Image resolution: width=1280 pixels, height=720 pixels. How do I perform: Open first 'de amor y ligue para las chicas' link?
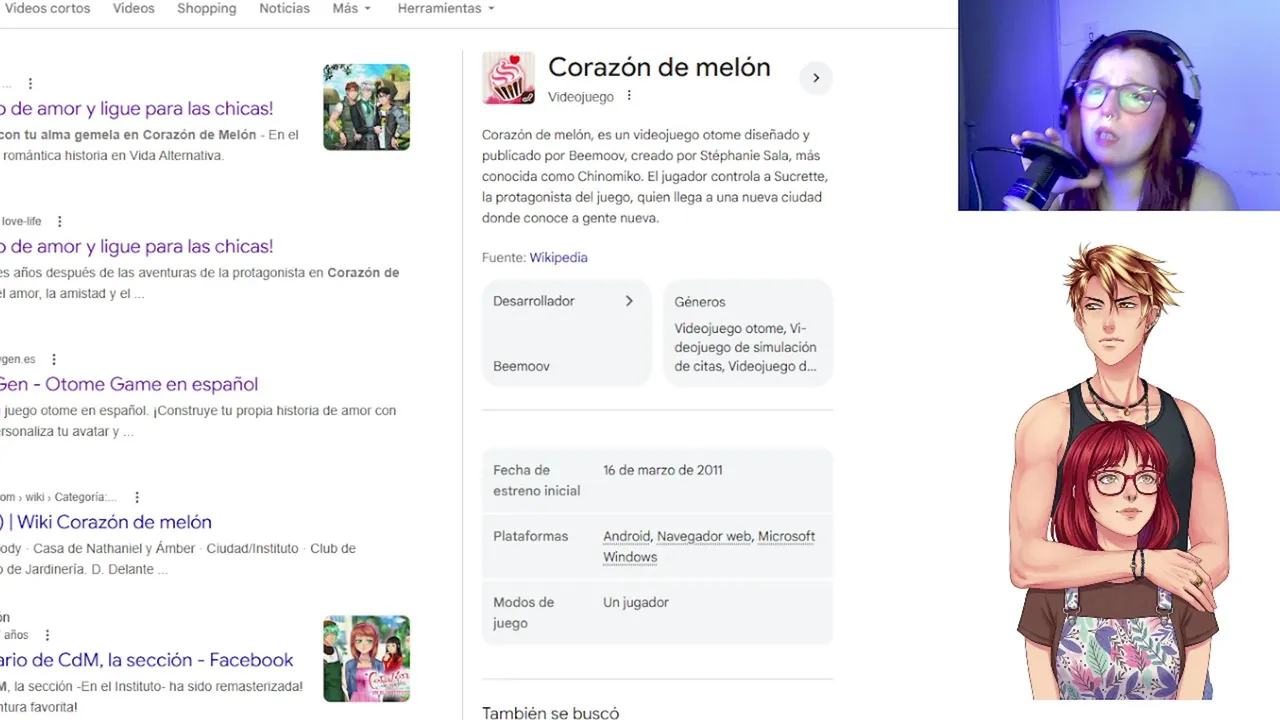click(136, 108)
